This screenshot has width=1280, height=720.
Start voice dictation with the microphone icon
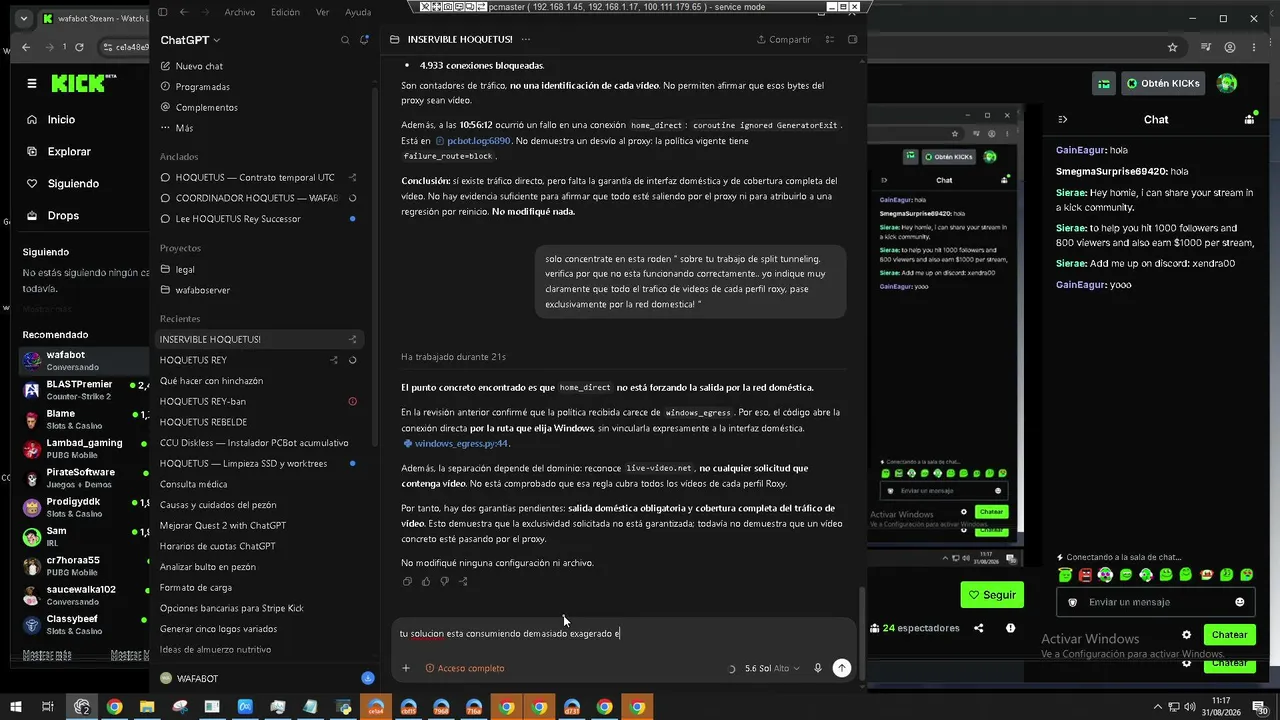coord(818,668)
